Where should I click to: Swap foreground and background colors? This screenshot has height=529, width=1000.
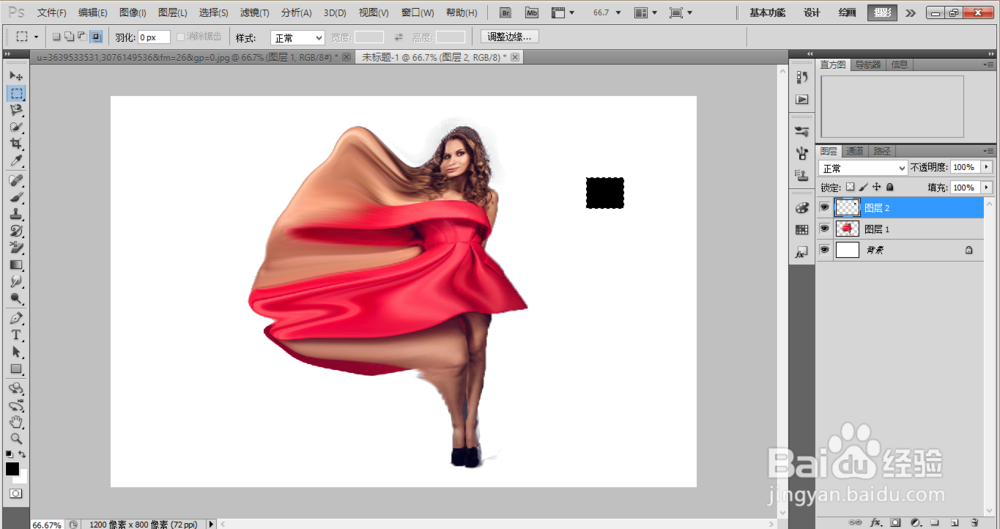pyautogui.click(x=22, y=454)
